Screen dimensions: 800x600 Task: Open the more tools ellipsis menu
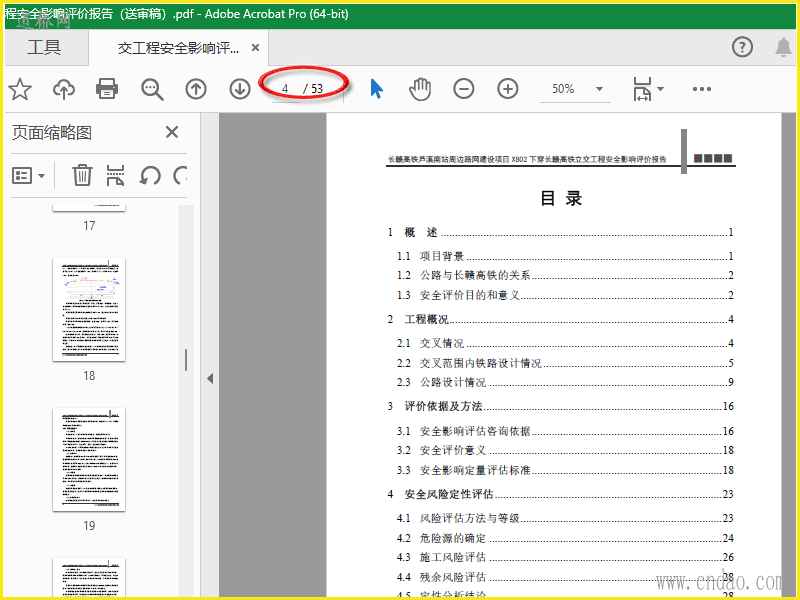(x=702, y=89)
